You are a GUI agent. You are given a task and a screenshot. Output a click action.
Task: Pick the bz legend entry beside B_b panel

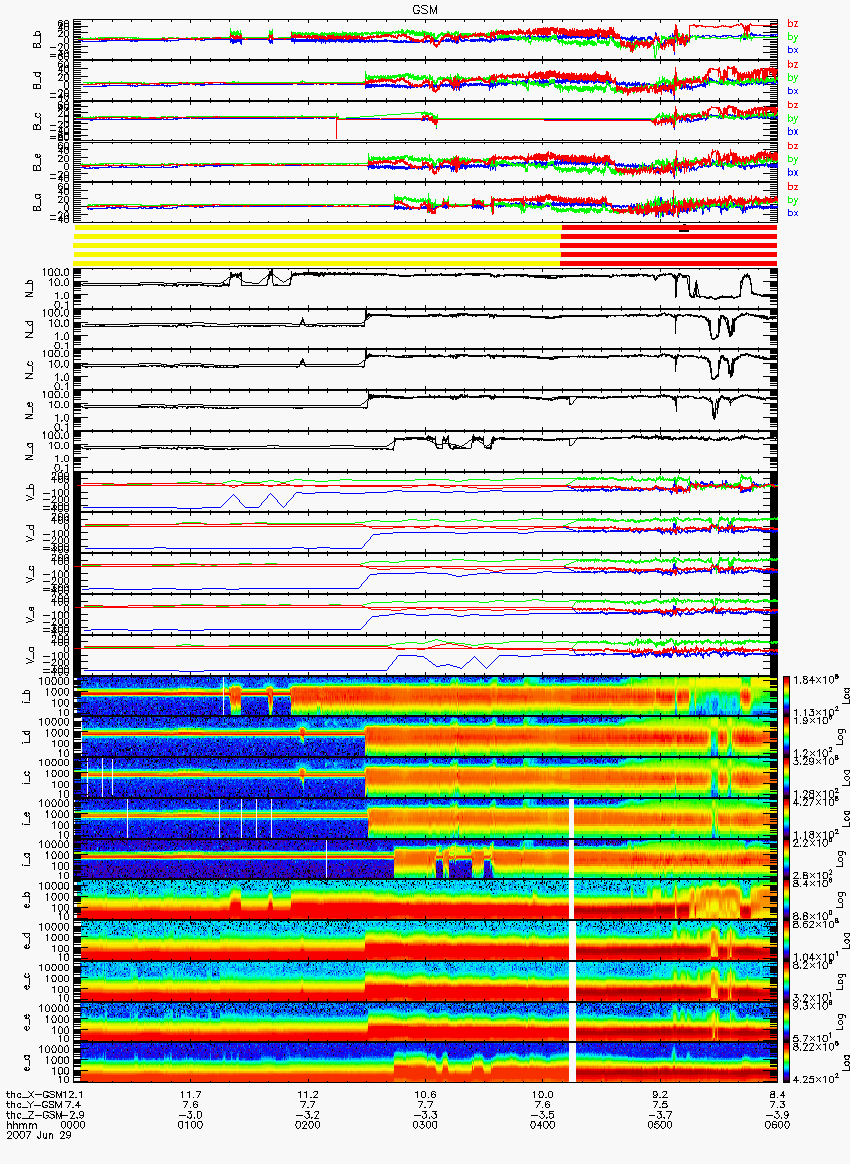(792, 24)
